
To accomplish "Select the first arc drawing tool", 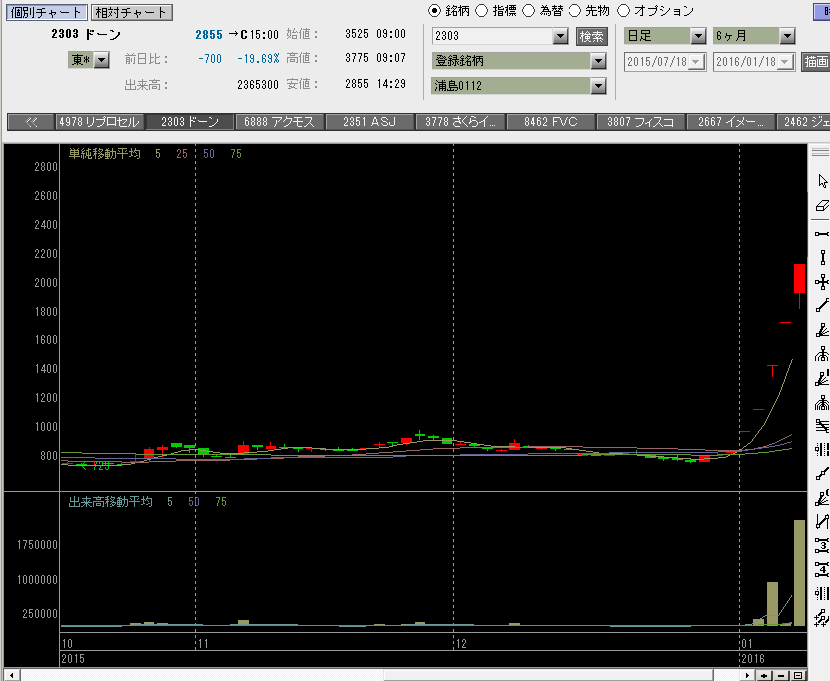I will [x=822, y=354].
